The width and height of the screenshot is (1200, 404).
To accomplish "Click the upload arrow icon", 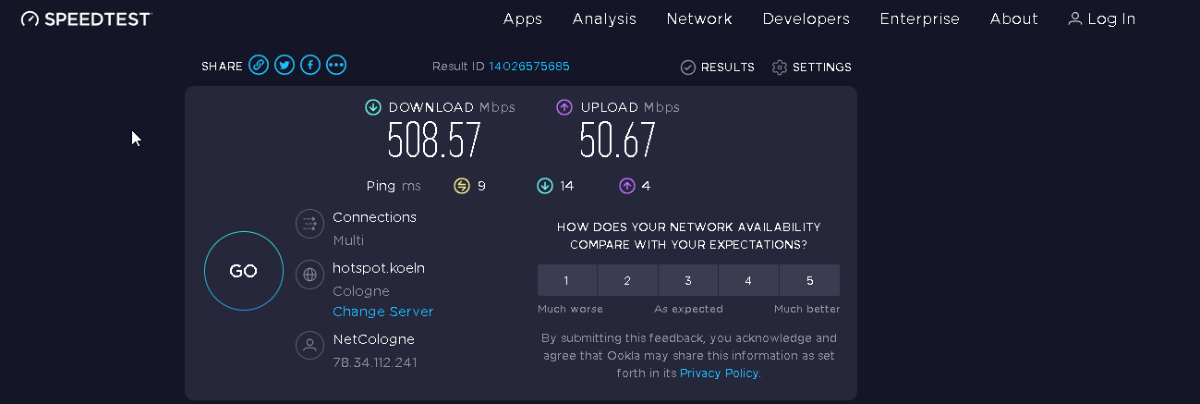I will click(x=565, y=107).
